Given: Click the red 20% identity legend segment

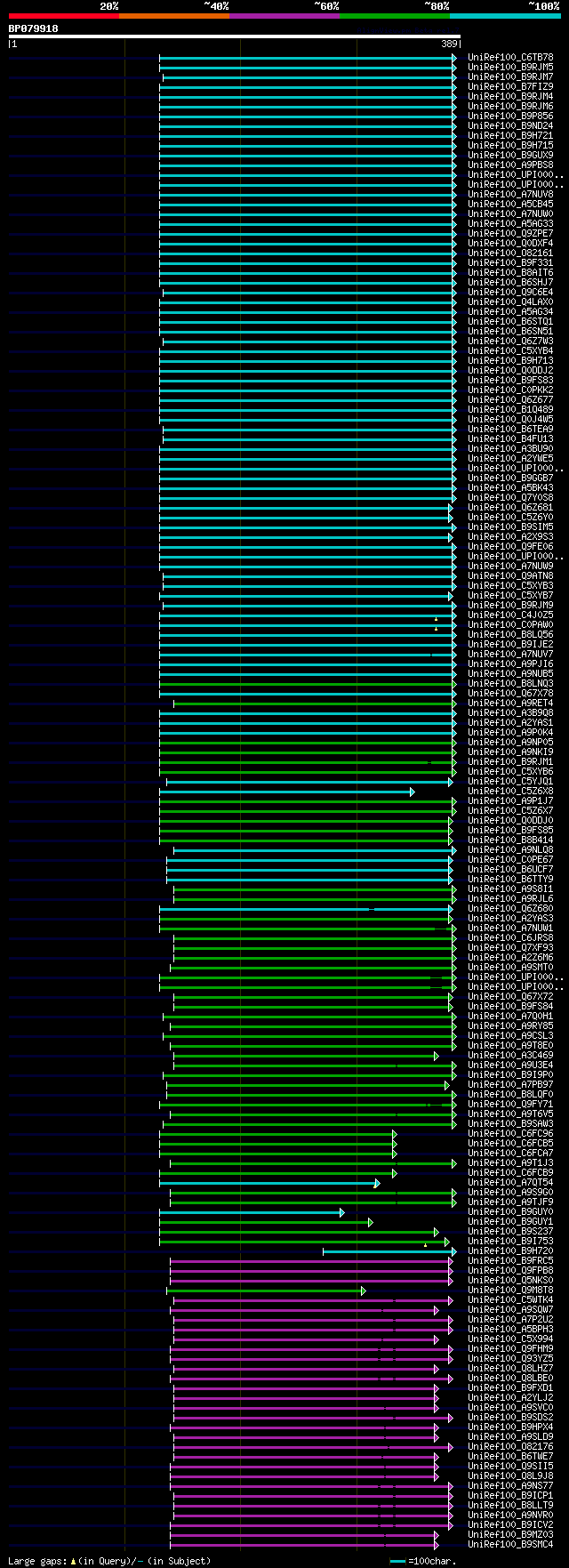Looking at the screenshot, I should pyautogui.click(x=64, y=16).
